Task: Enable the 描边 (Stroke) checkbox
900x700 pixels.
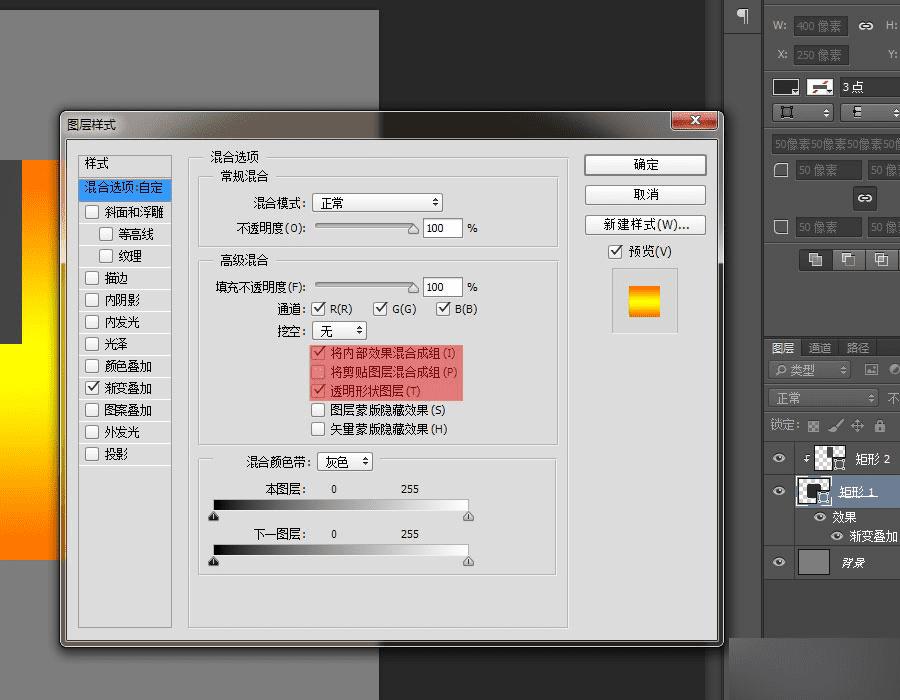Action: 93,278
